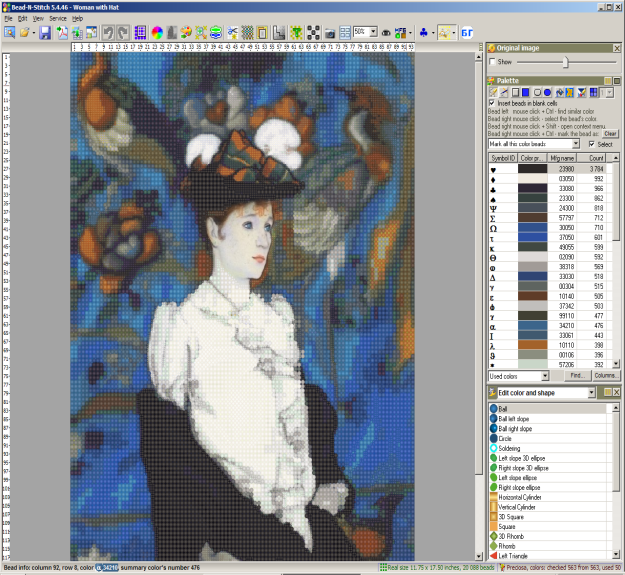Screen dimensions: 625x575
Task: Click the blue БГ icon in the toolbar
Action: [x=467, y=33]
